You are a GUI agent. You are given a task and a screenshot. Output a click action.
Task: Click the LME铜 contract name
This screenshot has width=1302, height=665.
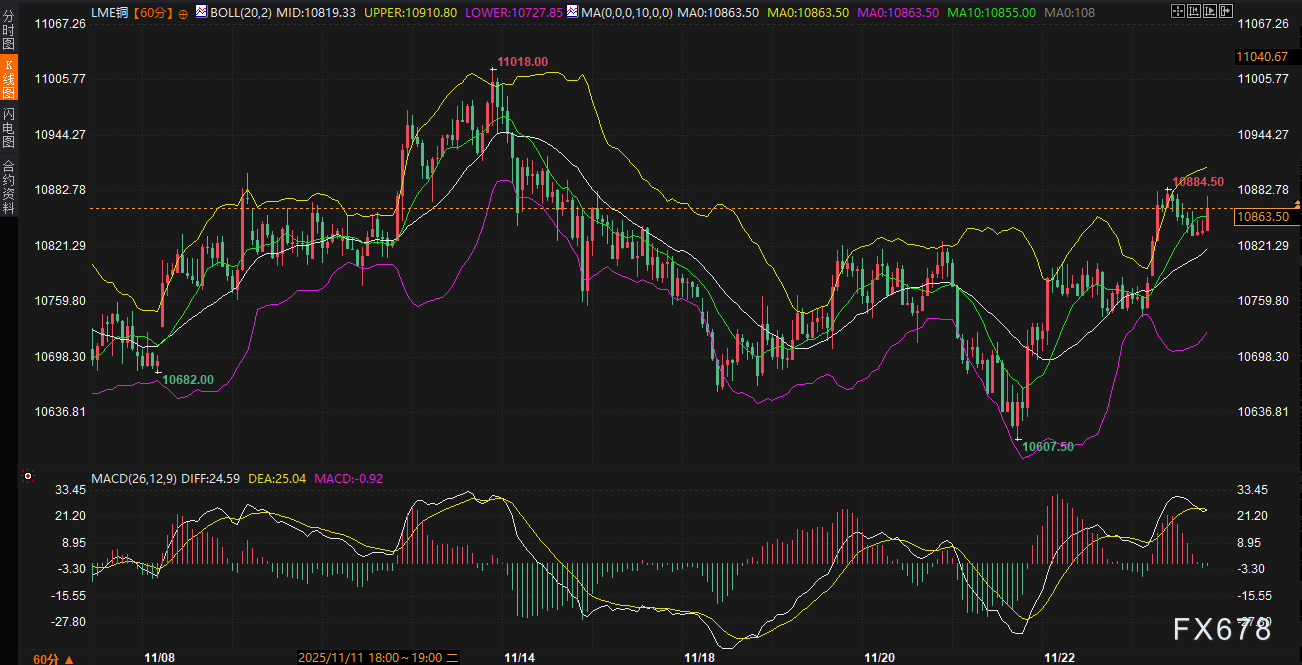point(110,12)
